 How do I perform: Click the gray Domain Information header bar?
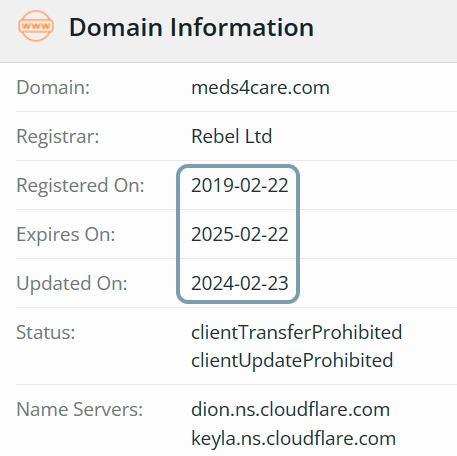[x=228, y=31]
